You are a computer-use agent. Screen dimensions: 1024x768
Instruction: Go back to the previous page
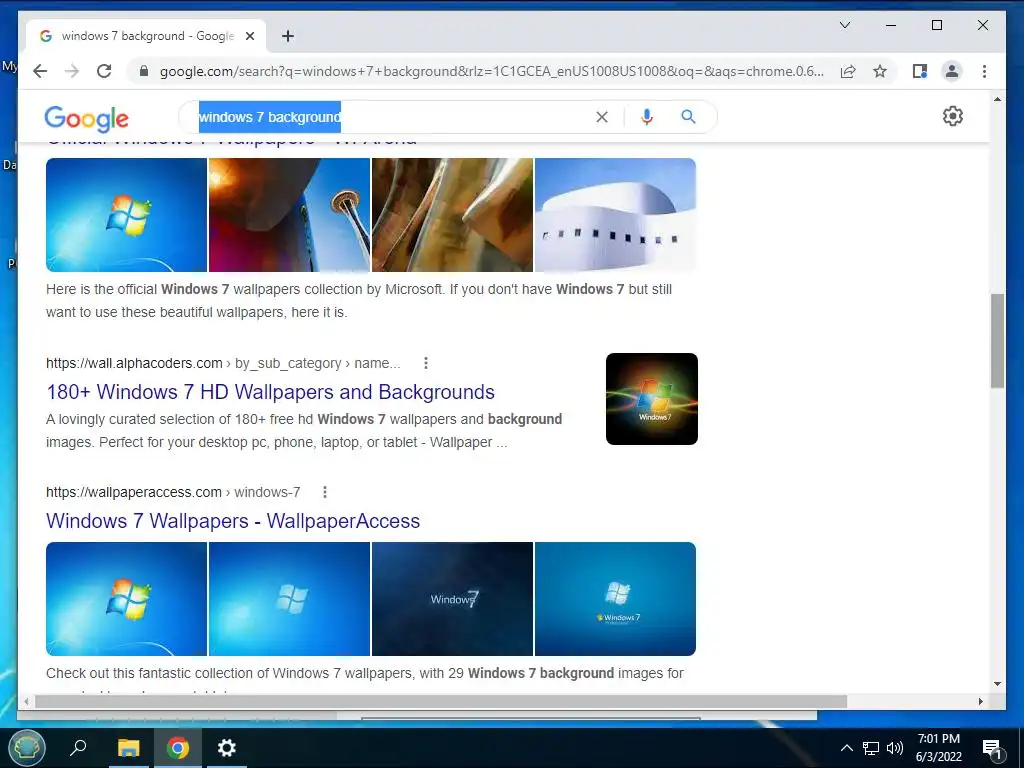click(x=40, y=71)
